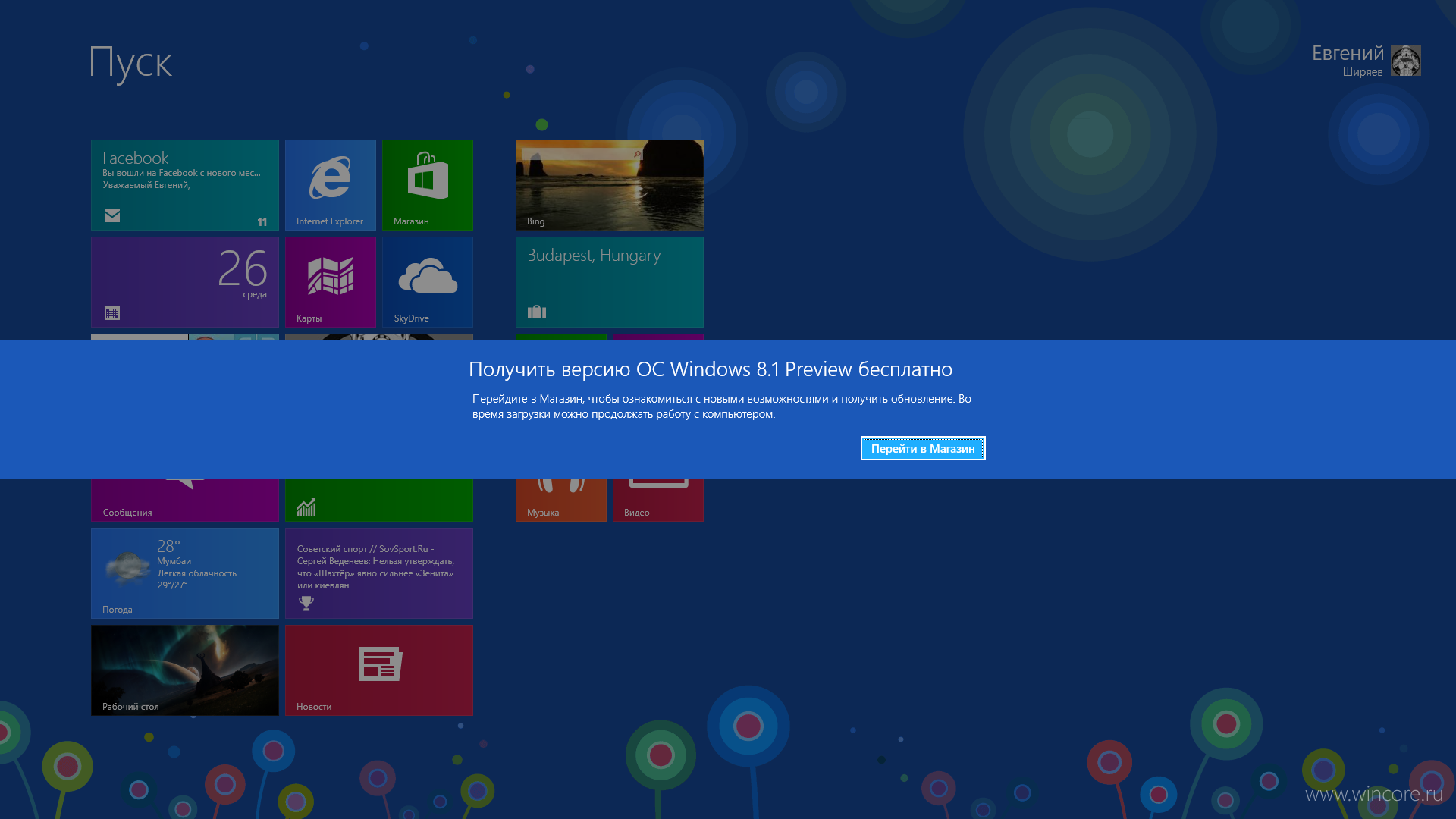Open the Рабочий стол desktop tile
This screenshot has height=819, width=1456.
click(x=185, y=670)
